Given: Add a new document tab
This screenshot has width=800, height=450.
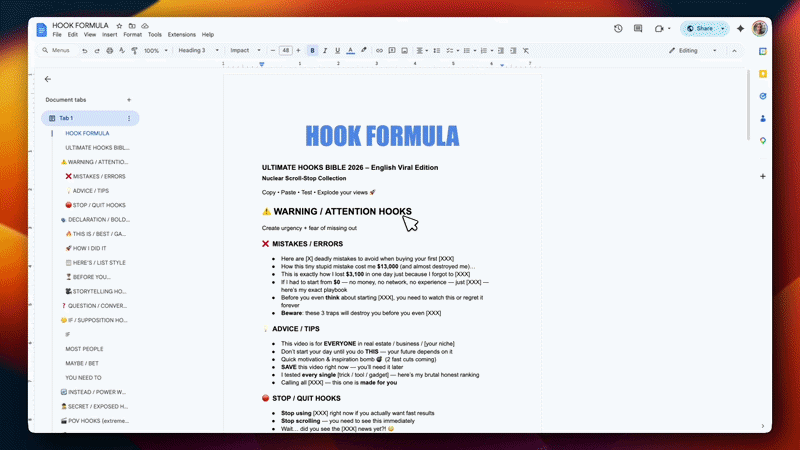Looking at the screenshot, I should pos(128,100).
